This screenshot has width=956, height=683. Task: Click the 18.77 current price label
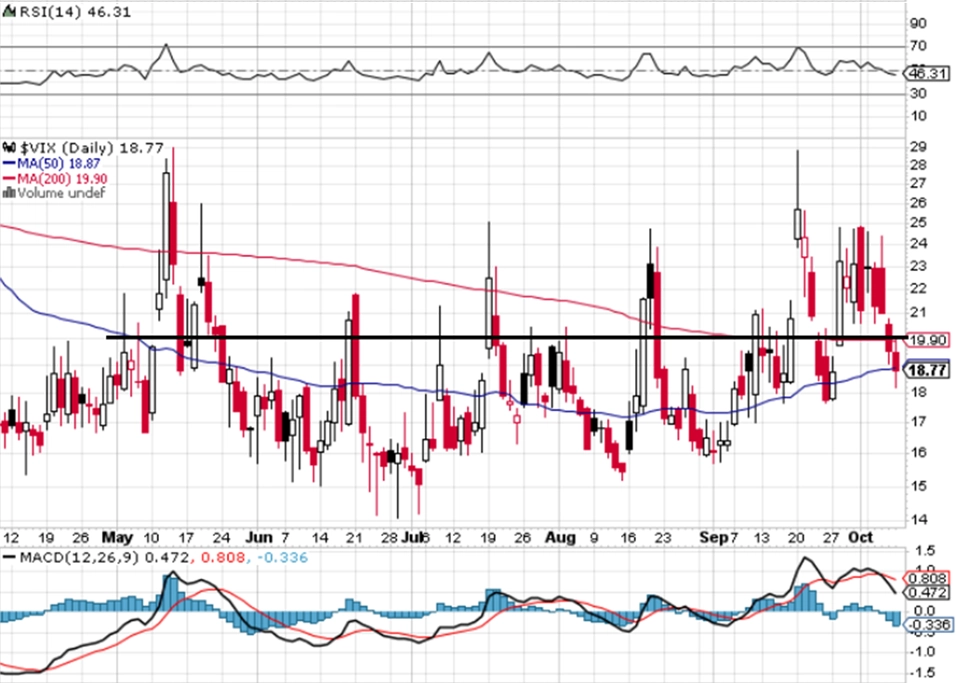point(928,370)
